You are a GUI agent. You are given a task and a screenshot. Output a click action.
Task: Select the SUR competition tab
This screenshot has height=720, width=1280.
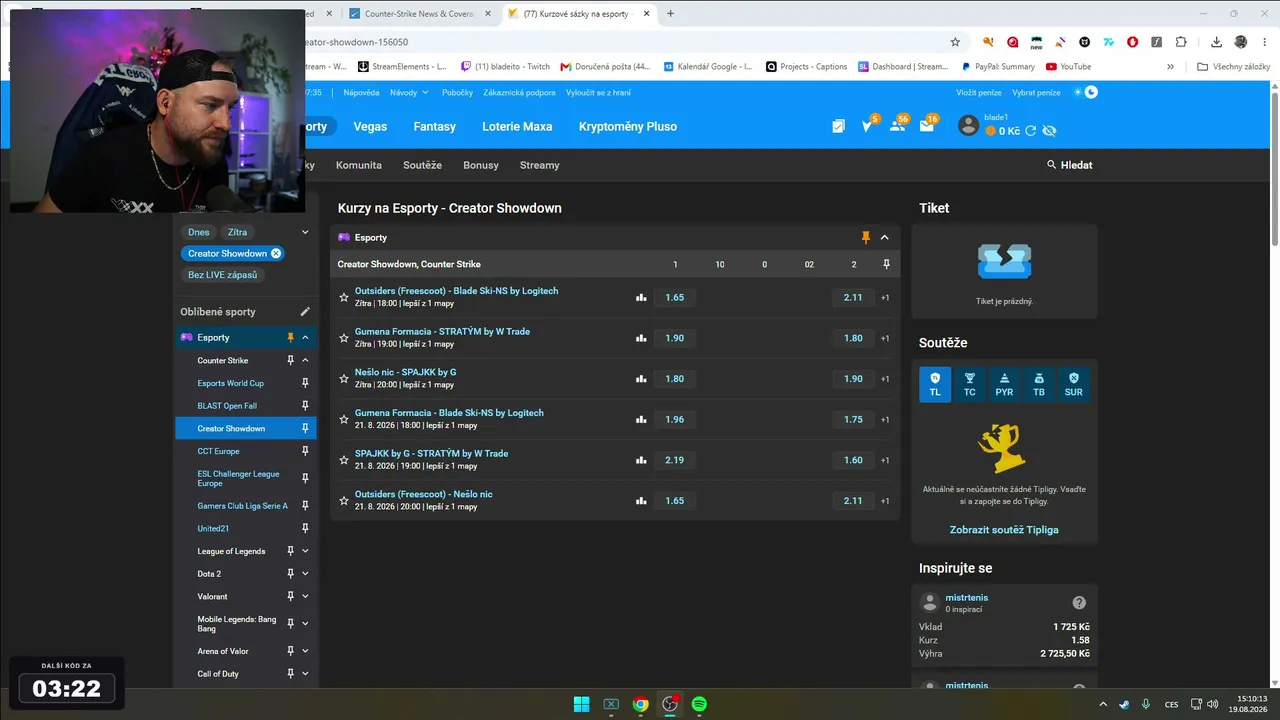tap(1073, 384)
